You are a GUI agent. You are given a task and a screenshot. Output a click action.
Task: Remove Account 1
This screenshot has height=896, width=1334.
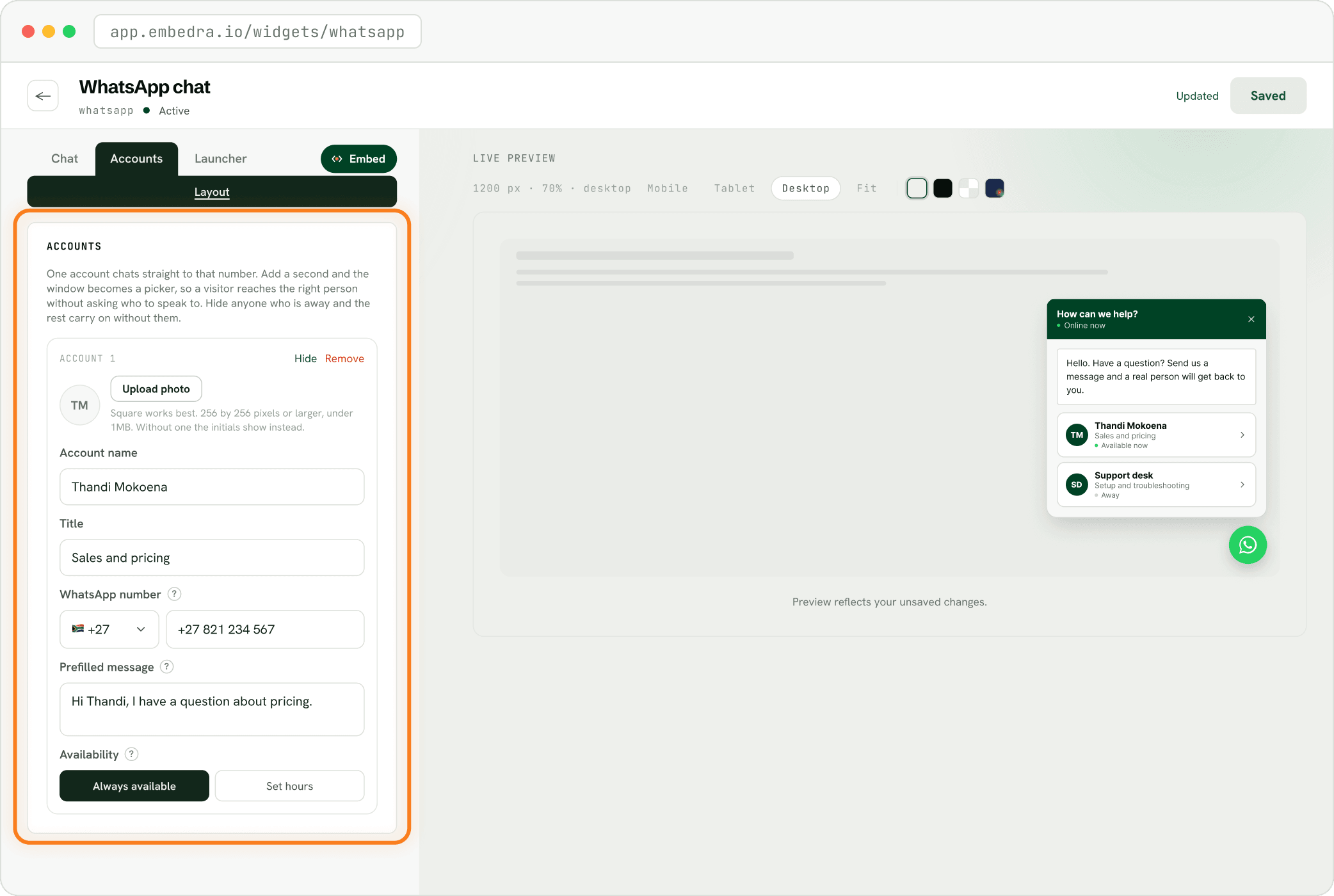344,358
